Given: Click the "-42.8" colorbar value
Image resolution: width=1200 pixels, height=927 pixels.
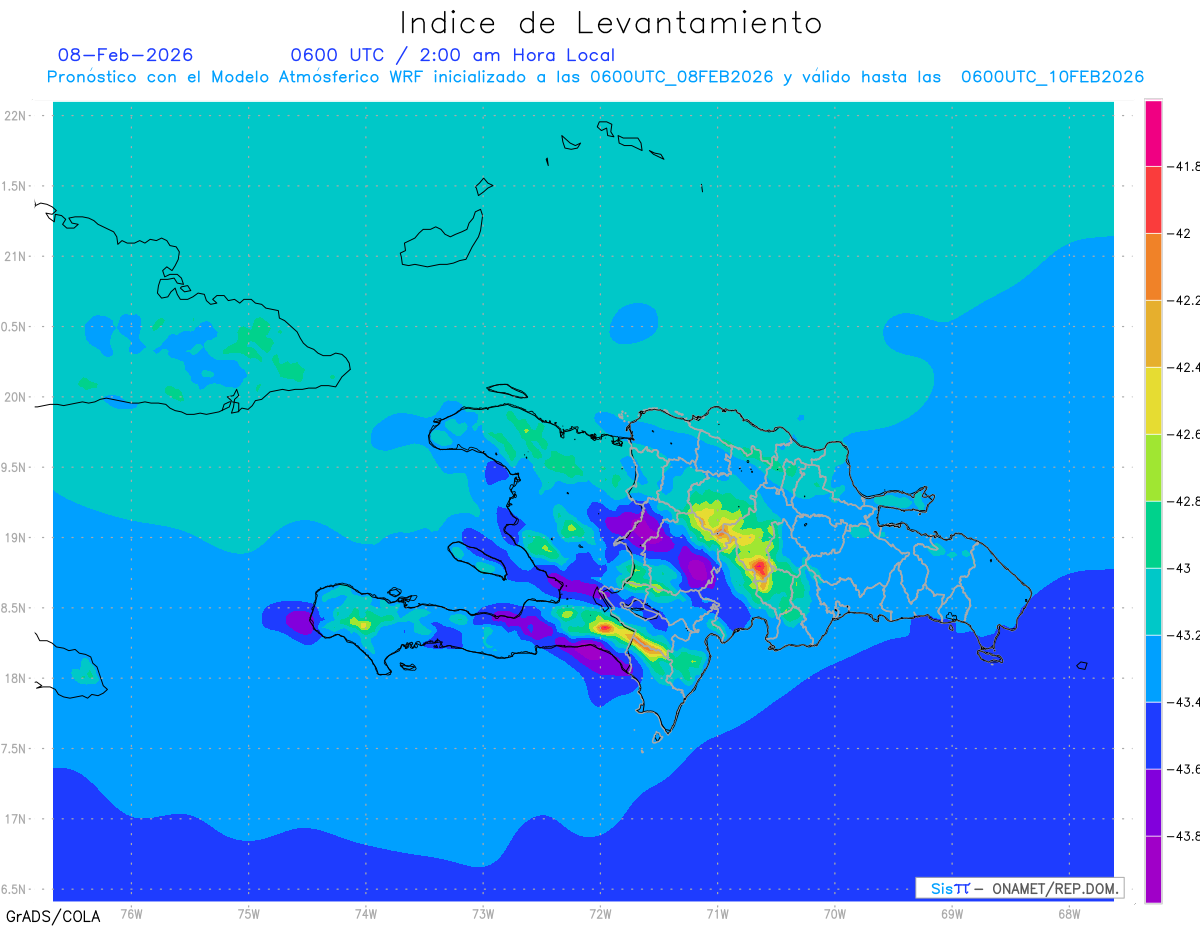Looking at the screenshot, I should 1184,501.
